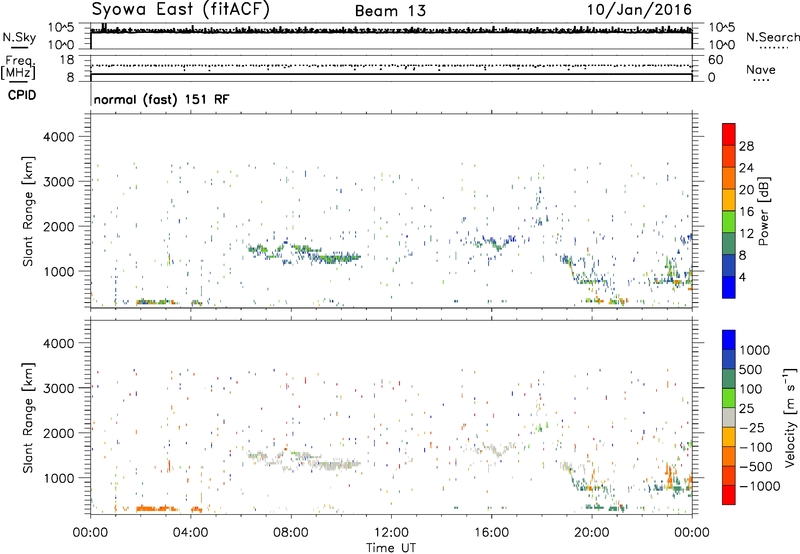Viewport: 800px width, 554px height.
Task: Click the "Syowa East (fitACF)" title text
Action: click(x=181, y=9)
